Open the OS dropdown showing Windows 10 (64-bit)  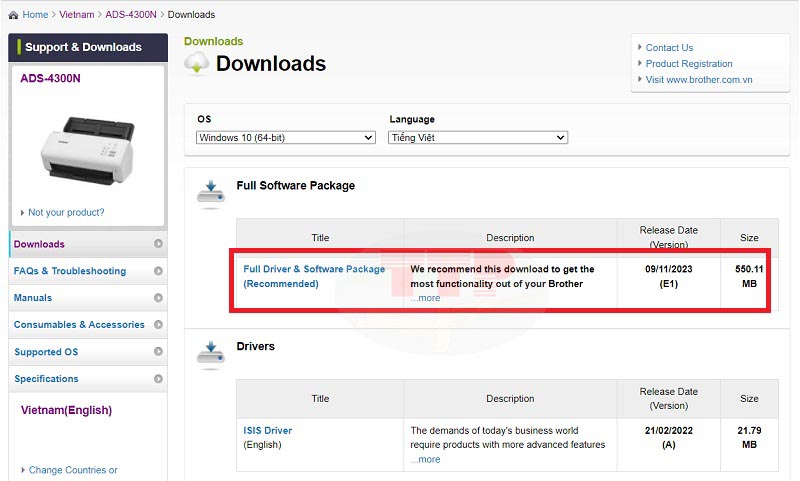(286, 138)
